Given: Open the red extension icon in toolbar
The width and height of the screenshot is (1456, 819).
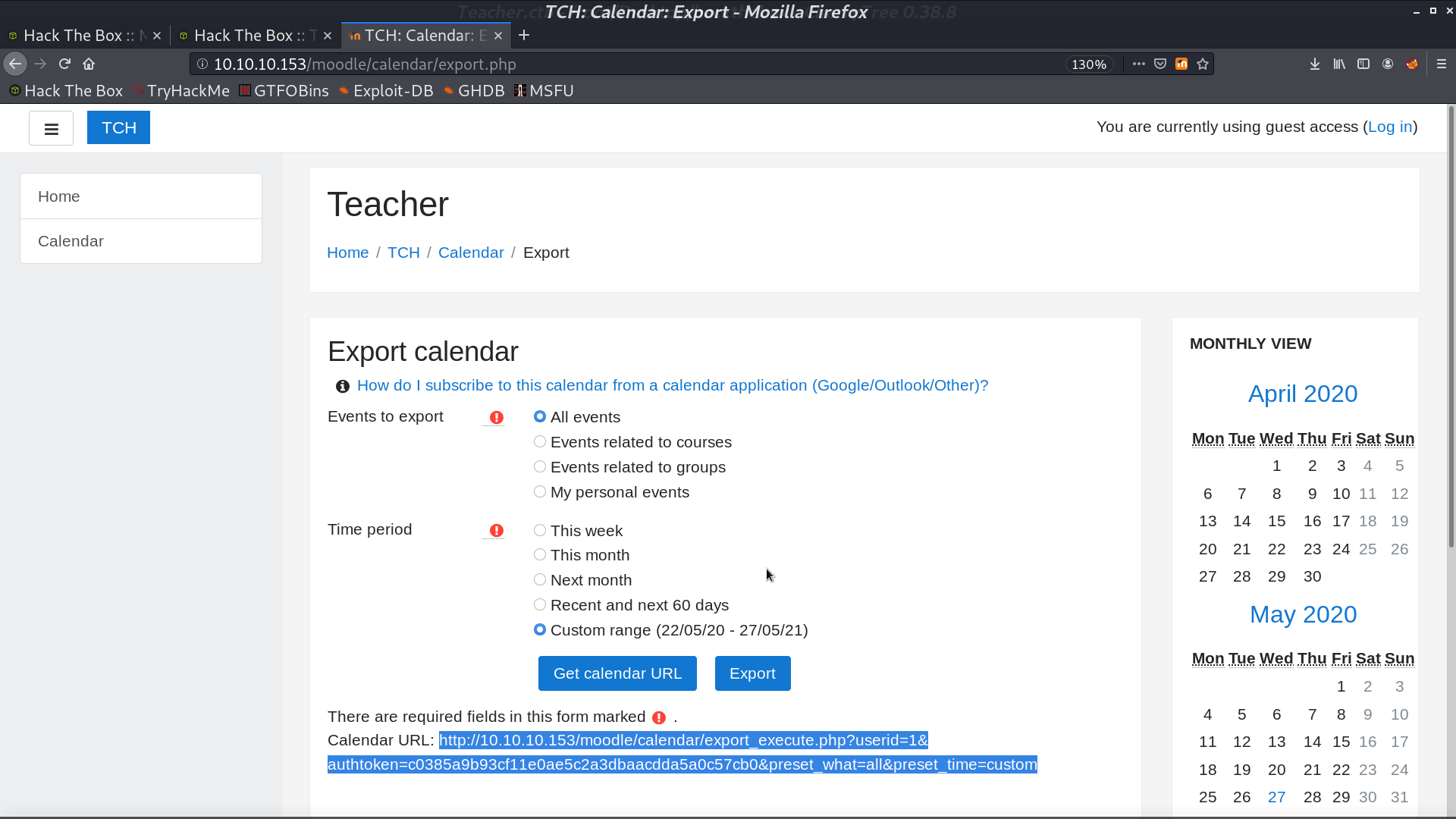Looking at the screenshot, I should pyautogui.click(x=1412, y=64).
